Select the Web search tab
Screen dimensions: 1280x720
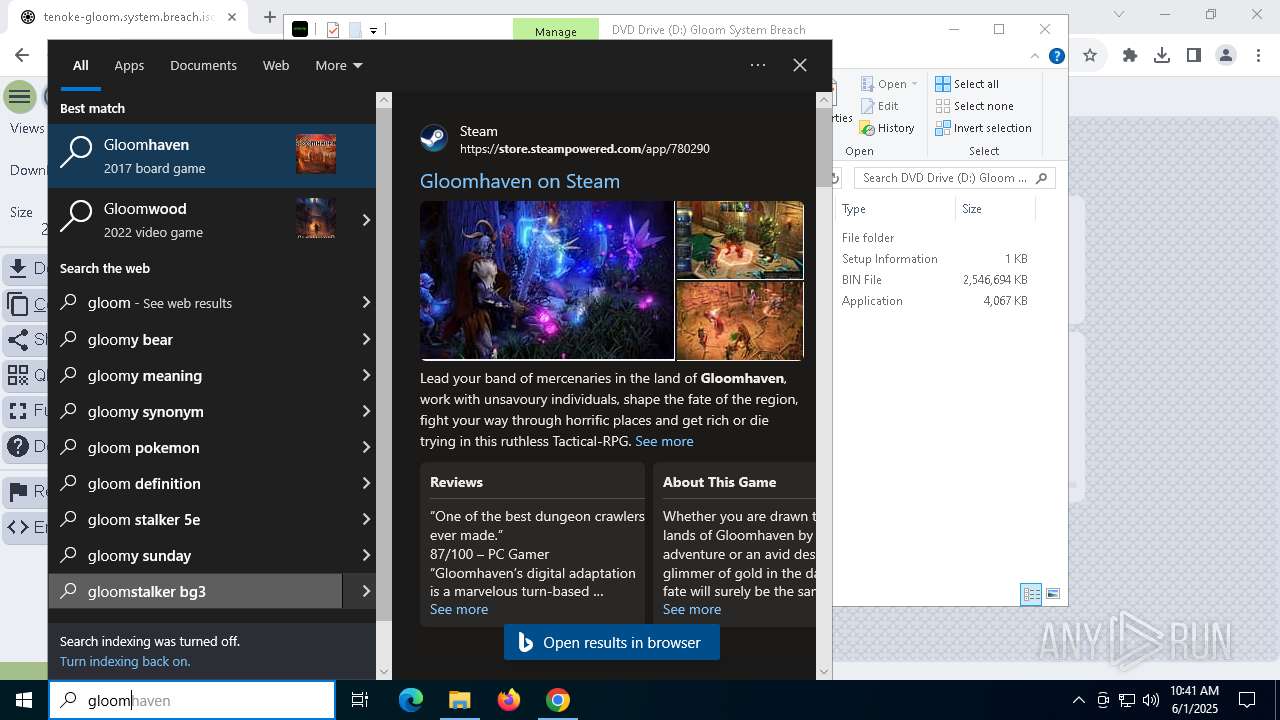click(276, 65)
